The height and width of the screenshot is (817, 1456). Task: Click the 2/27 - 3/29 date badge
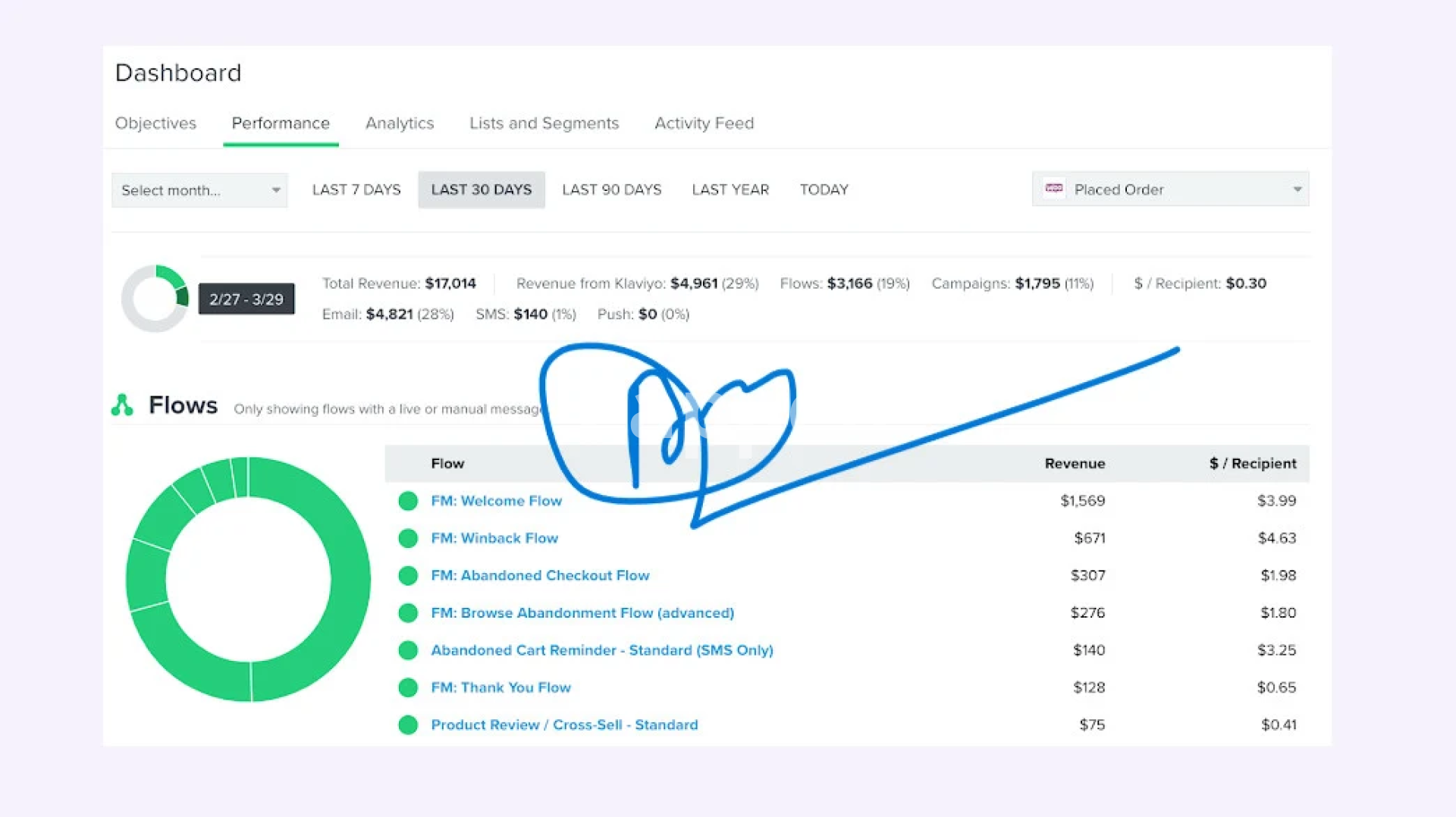pos(246,299)
